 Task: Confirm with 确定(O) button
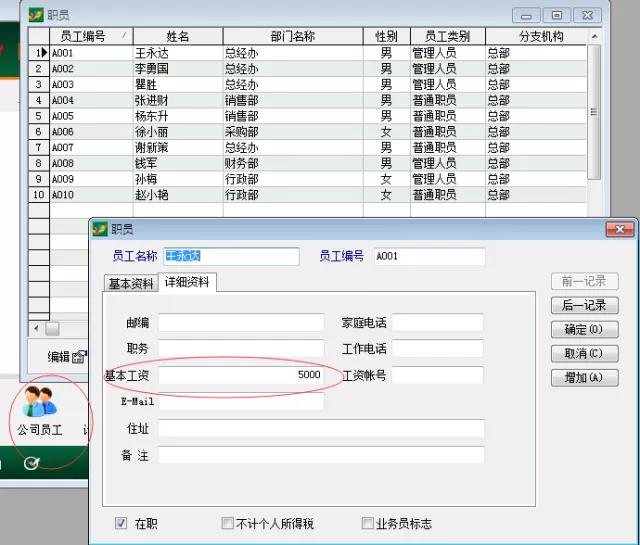click(584, 329)
